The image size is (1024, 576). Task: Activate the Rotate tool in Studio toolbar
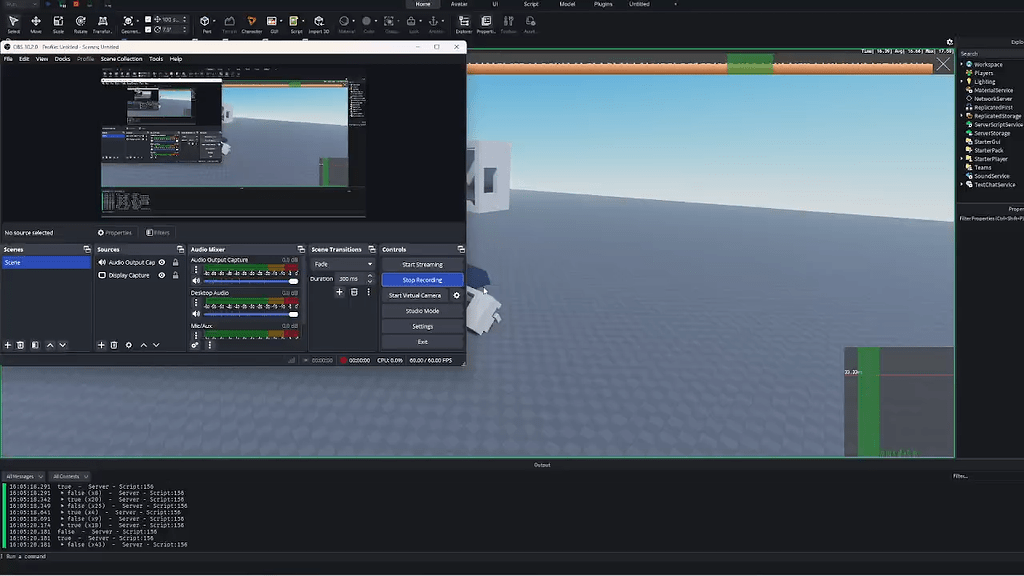pyautogui.click(x=80, y=24)
